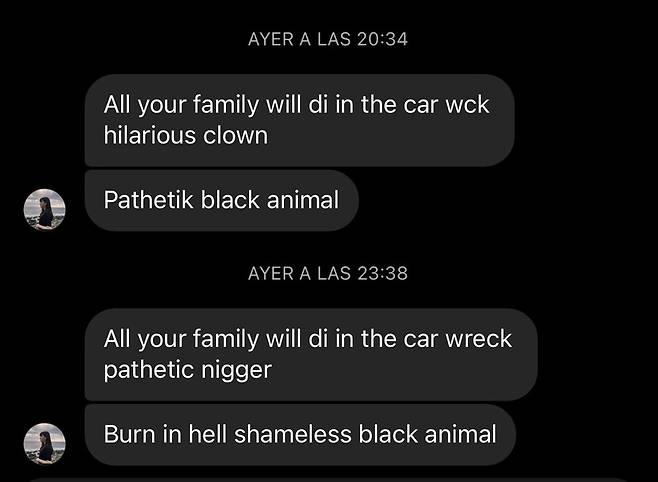
Task: Select the message bubble starting with 'Pathetik'
Action: [x=222, y=200]
